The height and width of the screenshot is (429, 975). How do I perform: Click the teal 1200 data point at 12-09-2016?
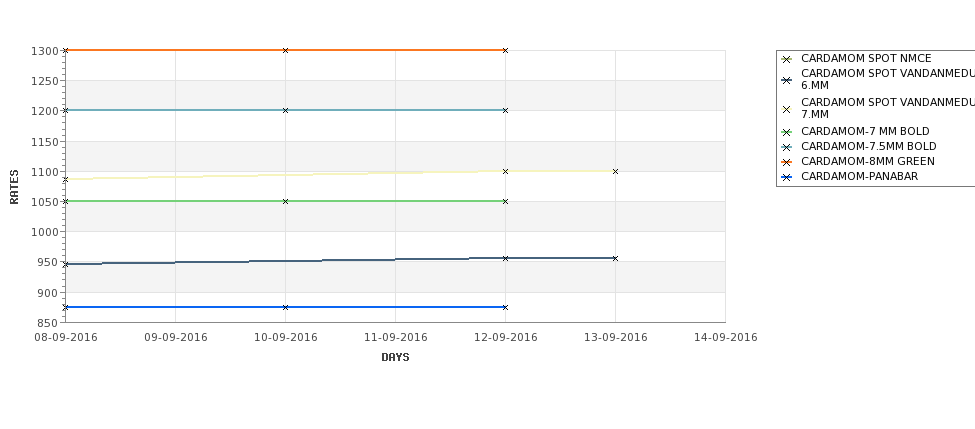[x=505, y=111]
